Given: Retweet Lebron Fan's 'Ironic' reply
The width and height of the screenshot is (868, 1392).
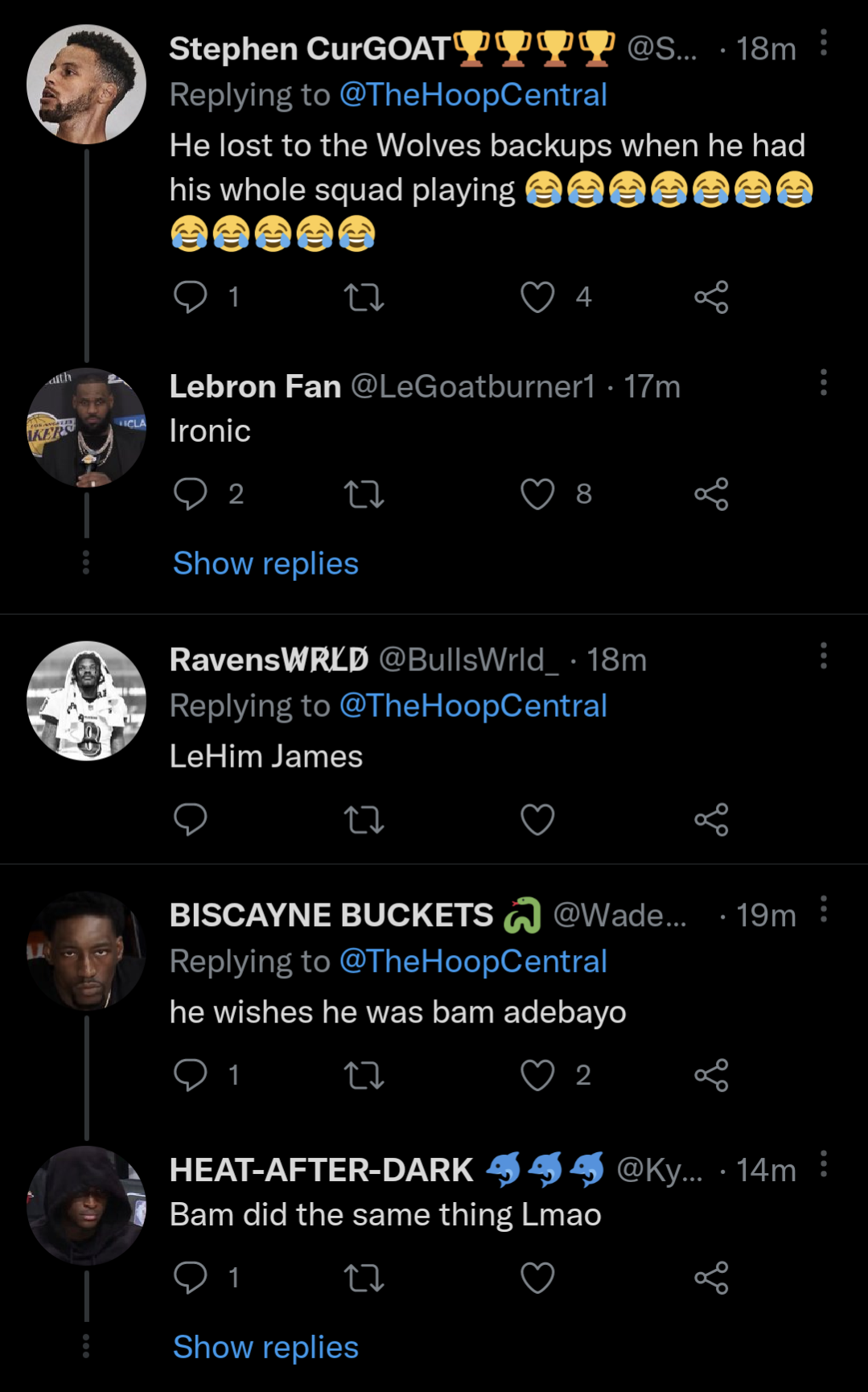Looking at the screenshot, I should tap(365, 496).
